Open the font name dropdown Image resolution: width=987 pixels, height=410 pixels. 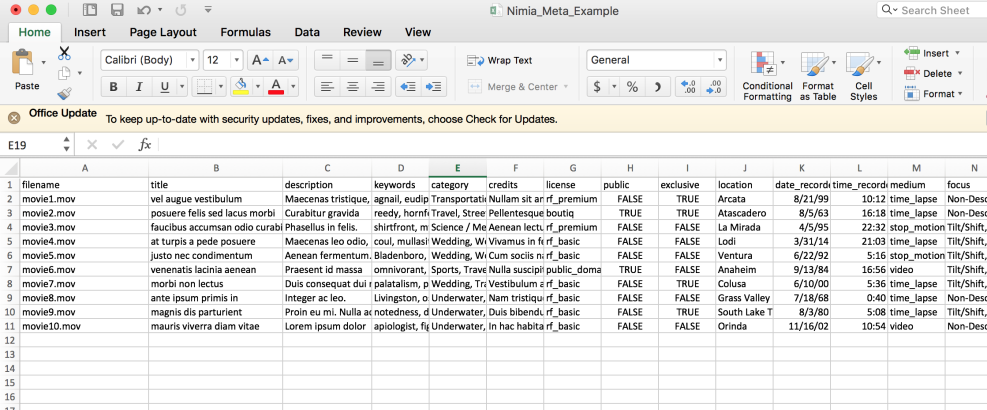click(x=148, y=60)
